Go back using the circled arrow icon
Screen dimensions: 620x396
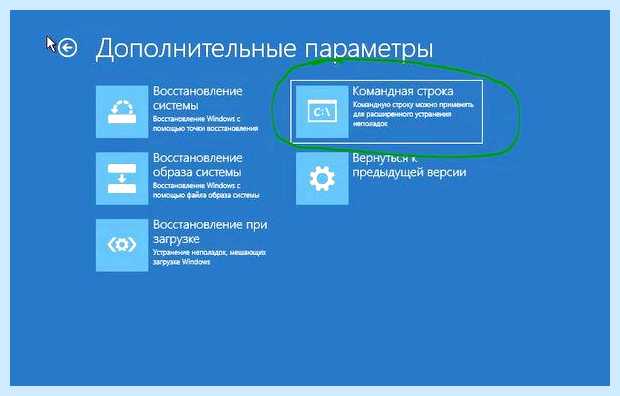pyautogui.click(x=68, y=48)
